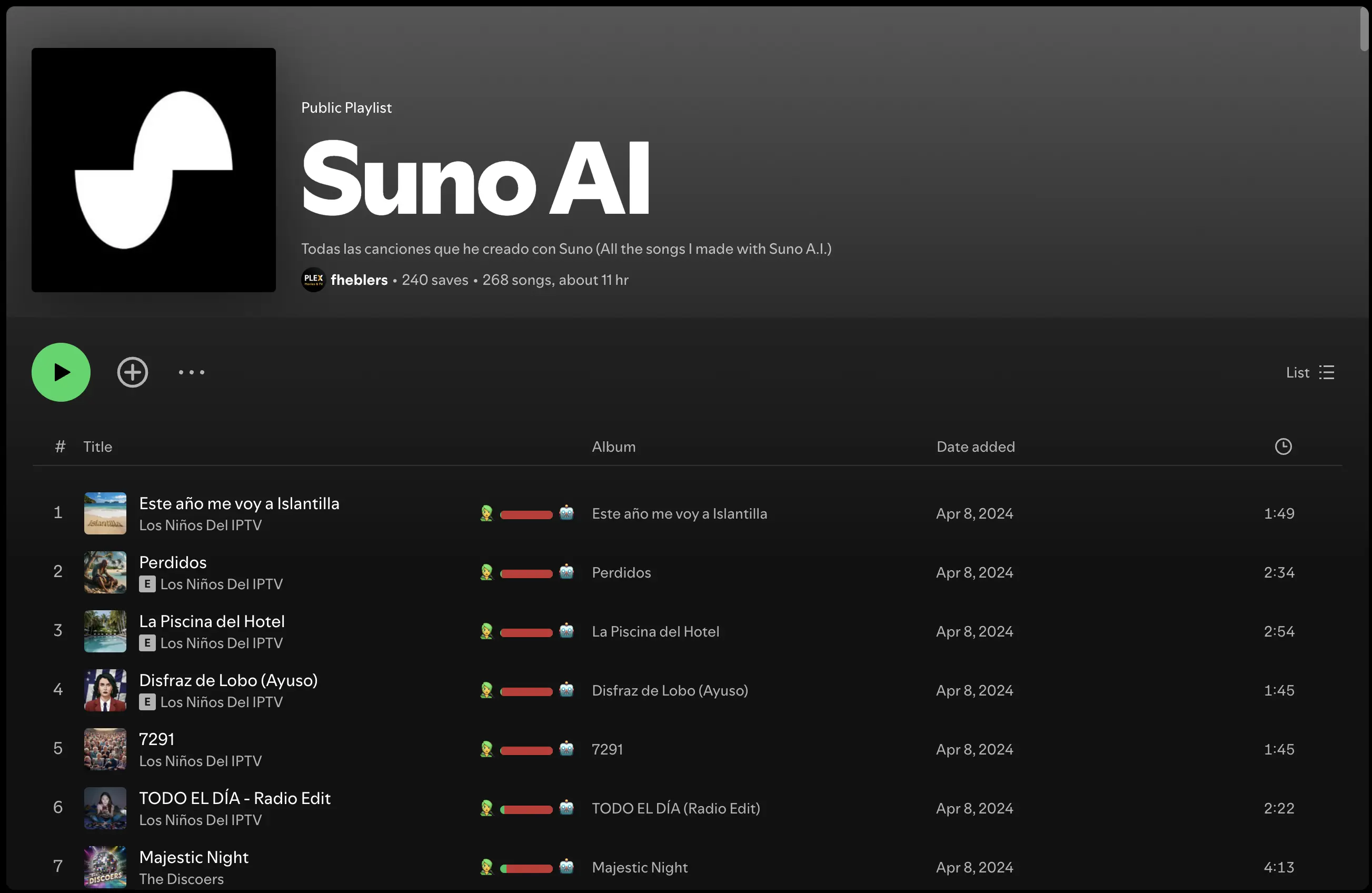The width and height of the screenshot is (1372, 893).
Task: Click the Title column header
Action: pos(97,447)
